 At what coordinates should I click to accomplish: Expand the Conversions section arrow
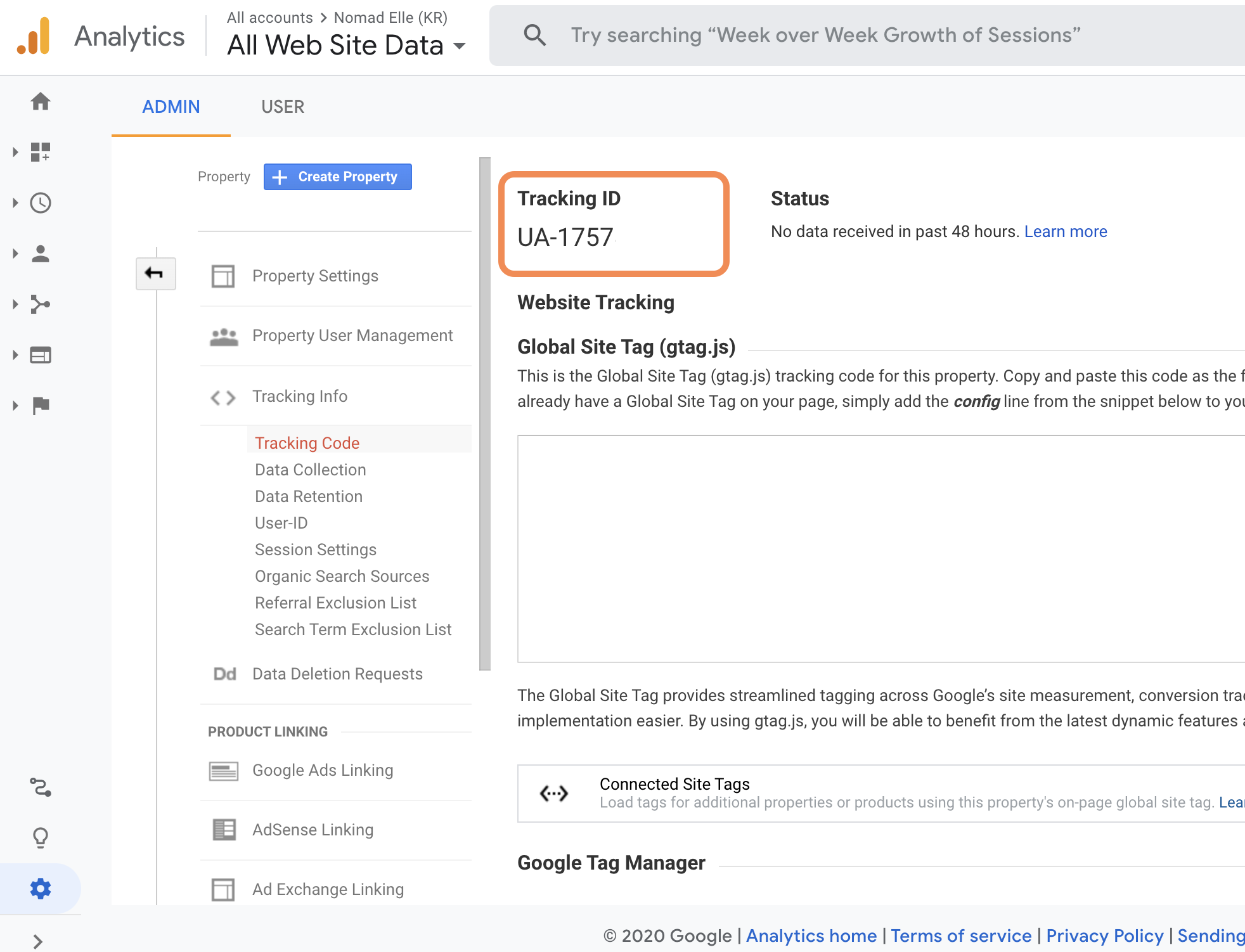(x=15, y=406)
